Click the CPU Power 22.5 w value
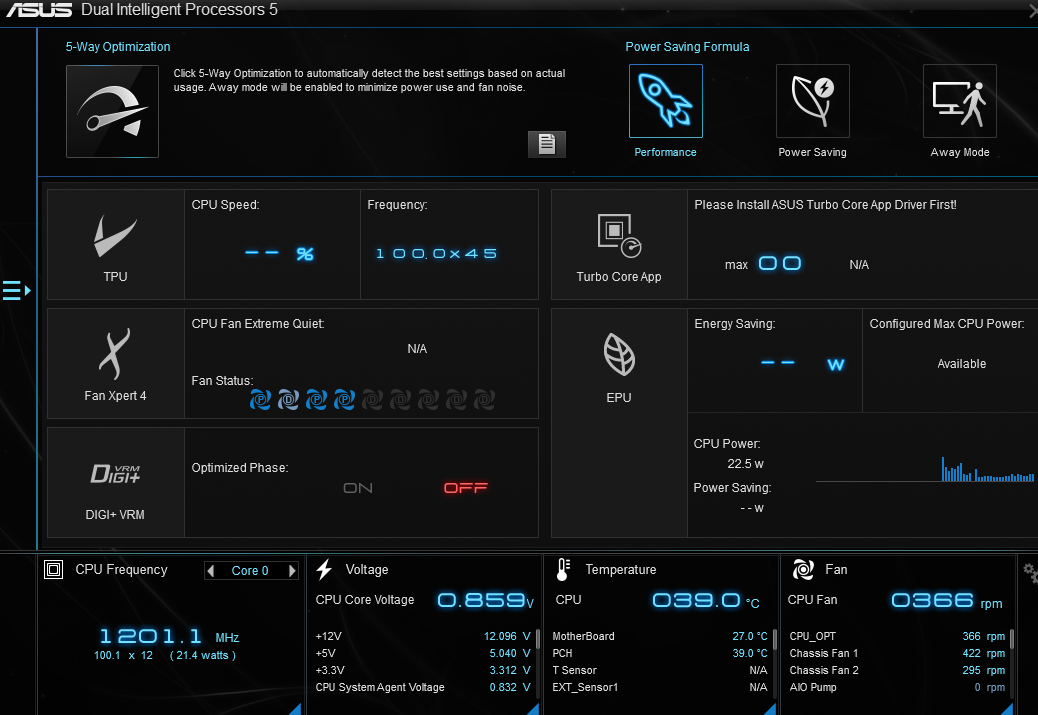 click(x=745, y=464)
